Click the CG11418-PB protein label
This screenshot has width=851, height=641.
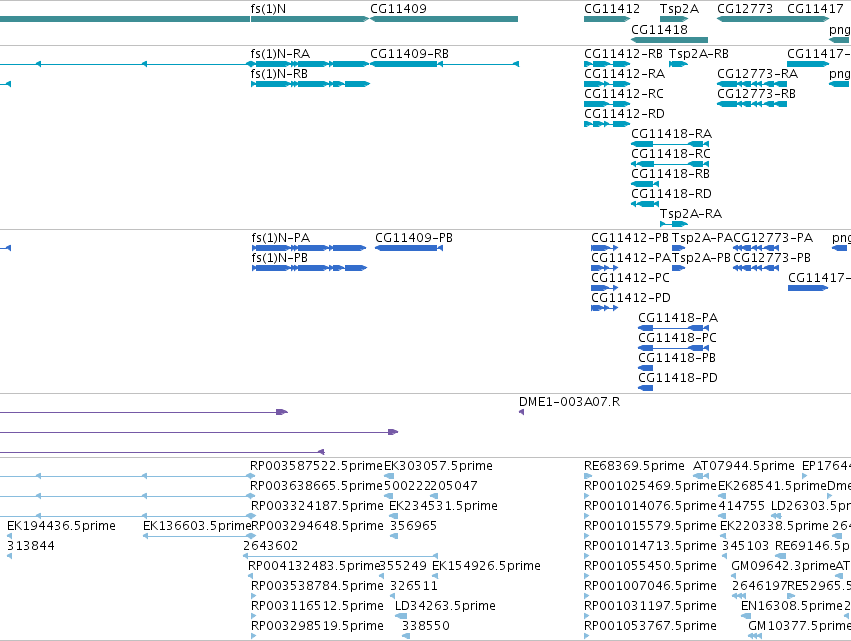(677, 358)
